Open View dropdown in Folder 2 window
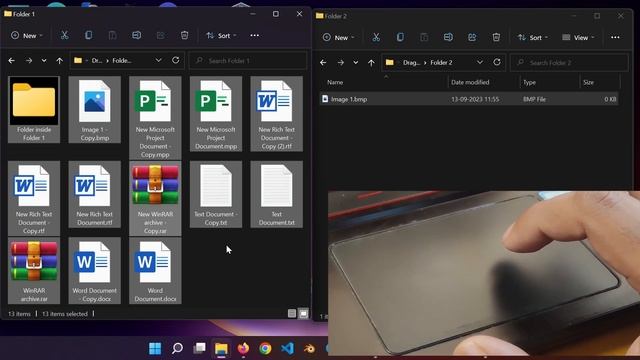Image resolution: width=640 pixels, height=360 pixels. point(578,38)
